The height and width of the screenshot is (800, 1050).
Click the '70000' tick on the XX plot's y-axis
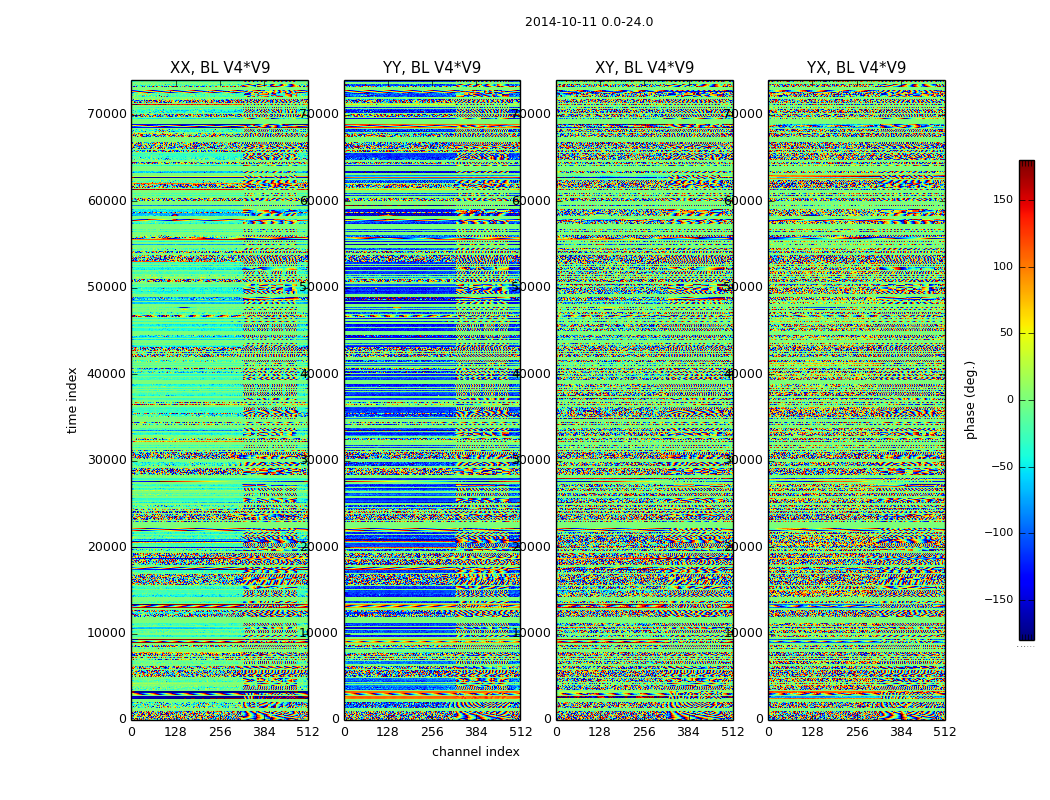pyautogui.click(x=106, y=114)
